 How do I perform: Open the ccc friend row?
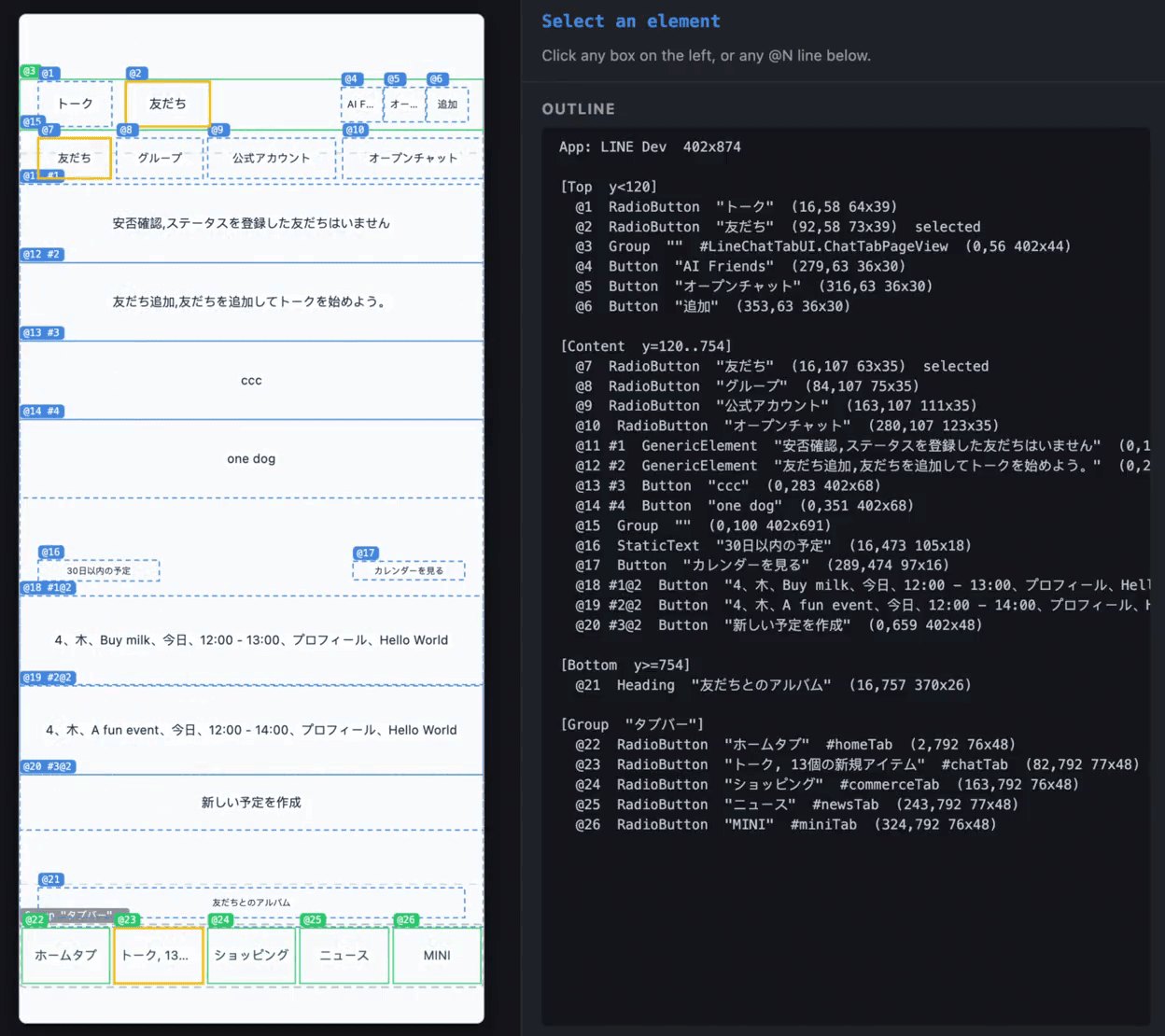click(251, 380)
